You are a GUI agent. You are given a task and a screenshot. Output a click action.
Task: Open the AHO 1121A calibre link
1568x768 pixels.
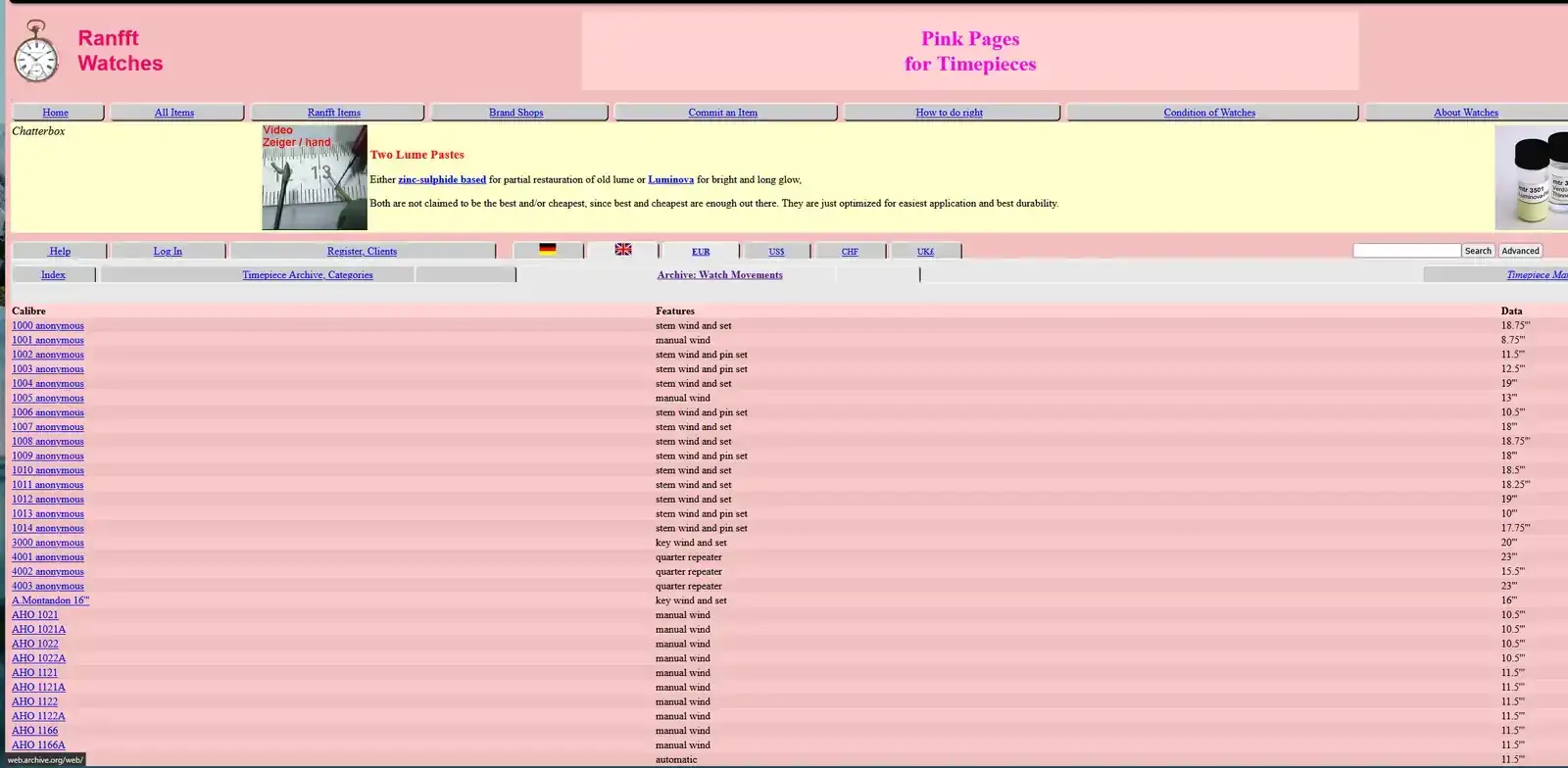point(39,688)
